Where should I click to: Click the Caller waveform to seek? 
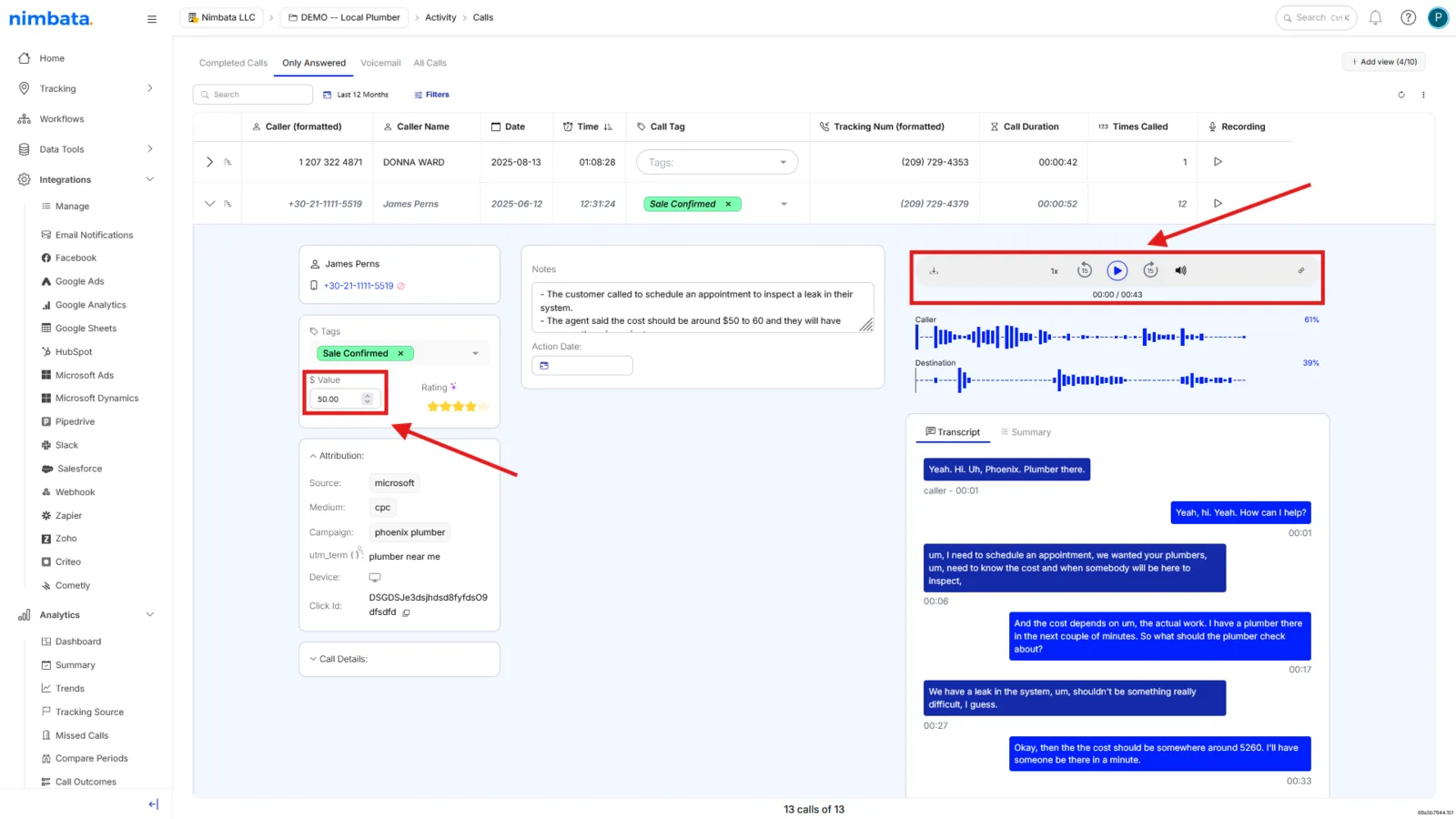click(1081, 337)
